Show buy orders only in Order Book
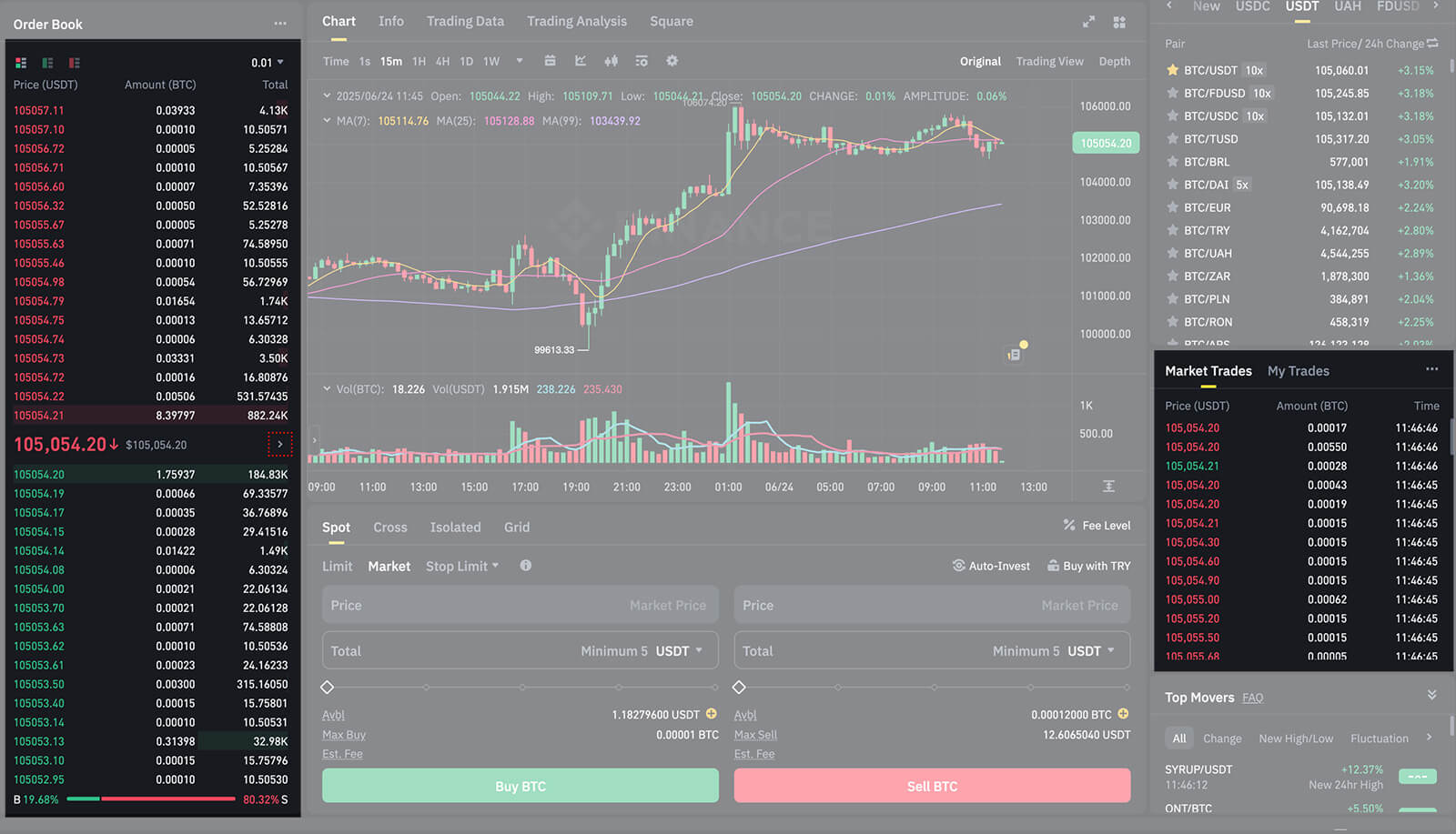The height and width of the screenshot is (834, 1456). (47, 63)
